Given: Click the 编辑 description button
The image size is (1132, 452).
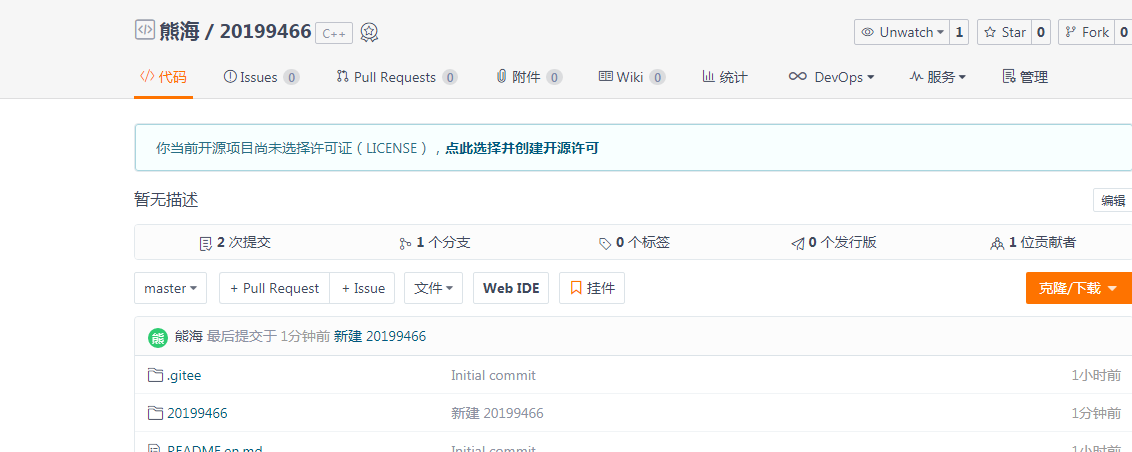Looking at the screenshot, I should (1113, 200).
